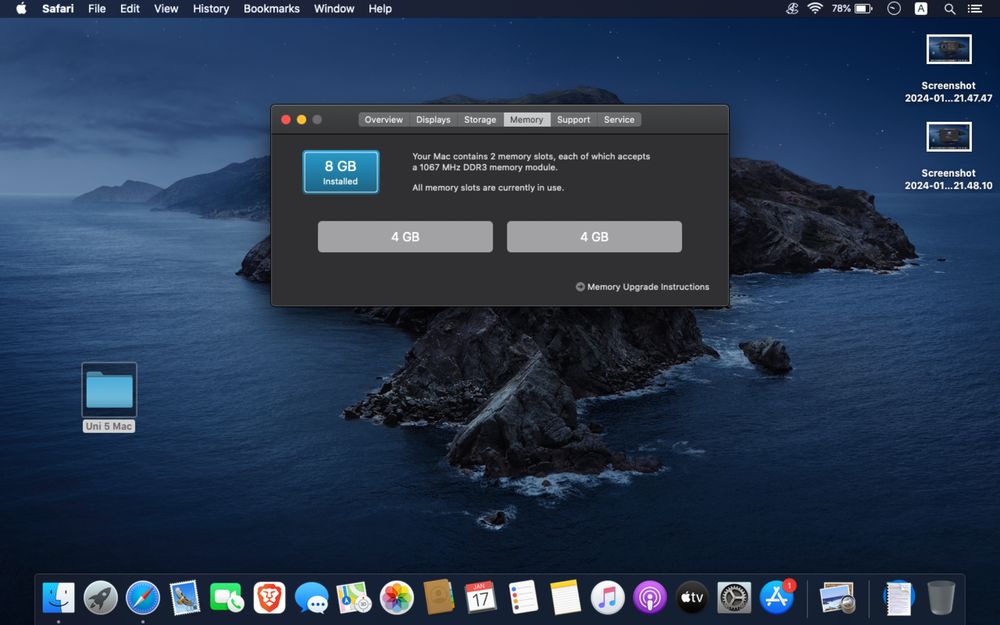
Task: Click the input source A icon
Action: [x=921, y=9]
